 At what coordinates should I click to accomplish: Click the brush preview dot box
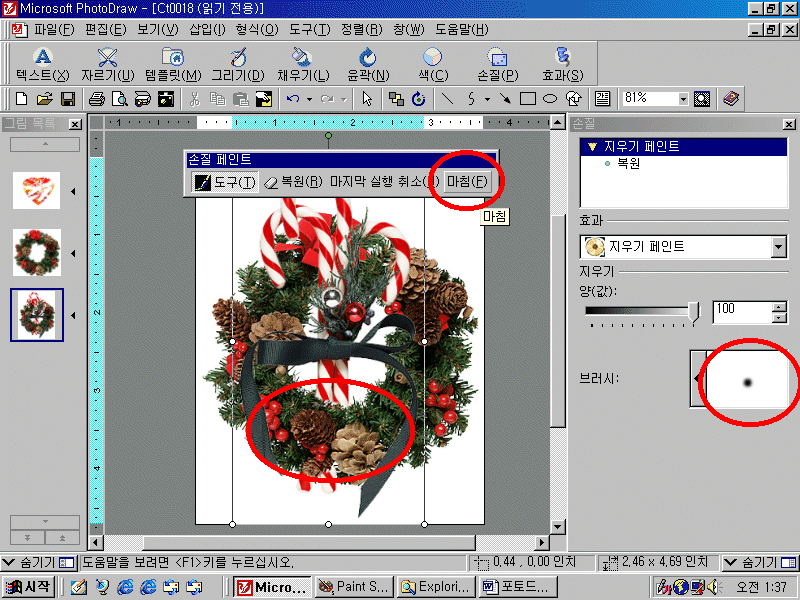coord(746,379)
